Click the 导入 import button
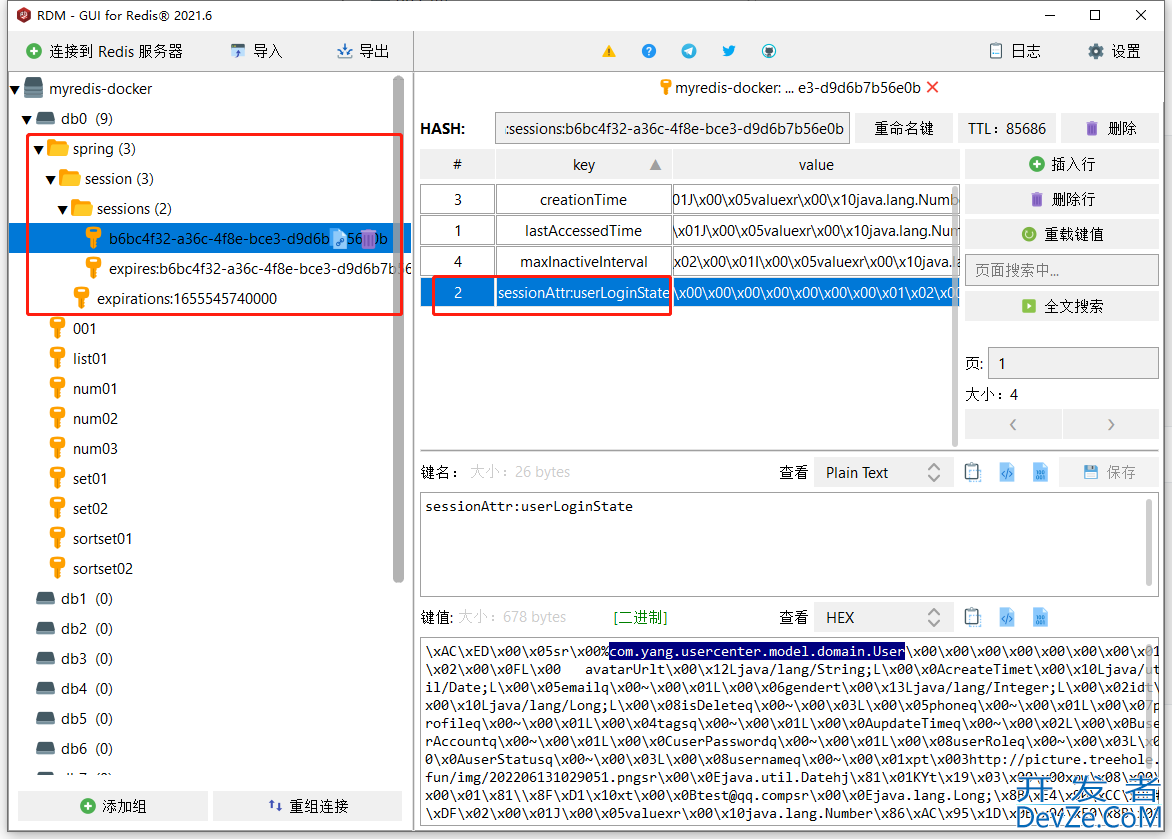 [x=256, y=51]
